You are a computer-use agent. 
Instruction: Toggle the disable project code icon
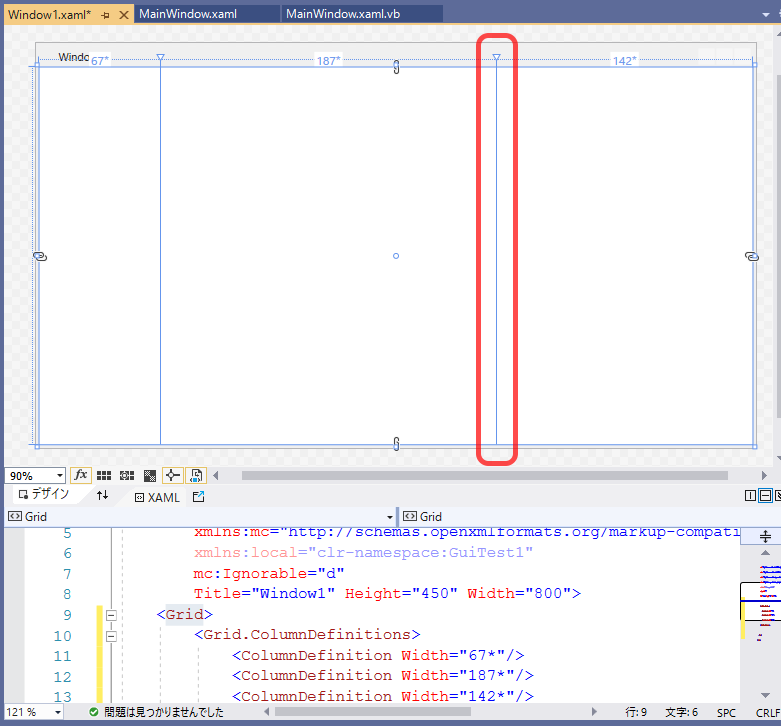click(196, 476)
